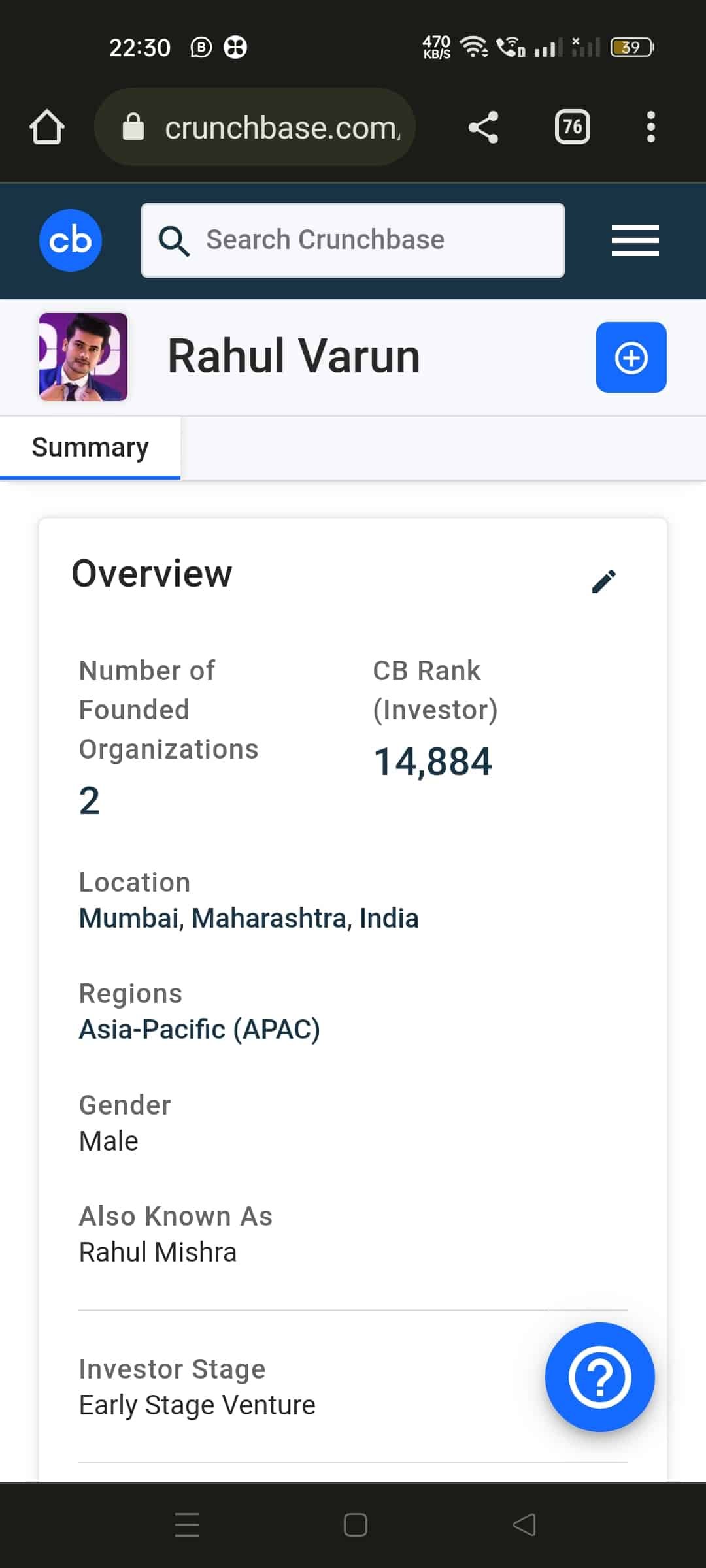Tap the battery indicator in status bar
This screenshot has width=706, height=1568.
click(632, 47)
